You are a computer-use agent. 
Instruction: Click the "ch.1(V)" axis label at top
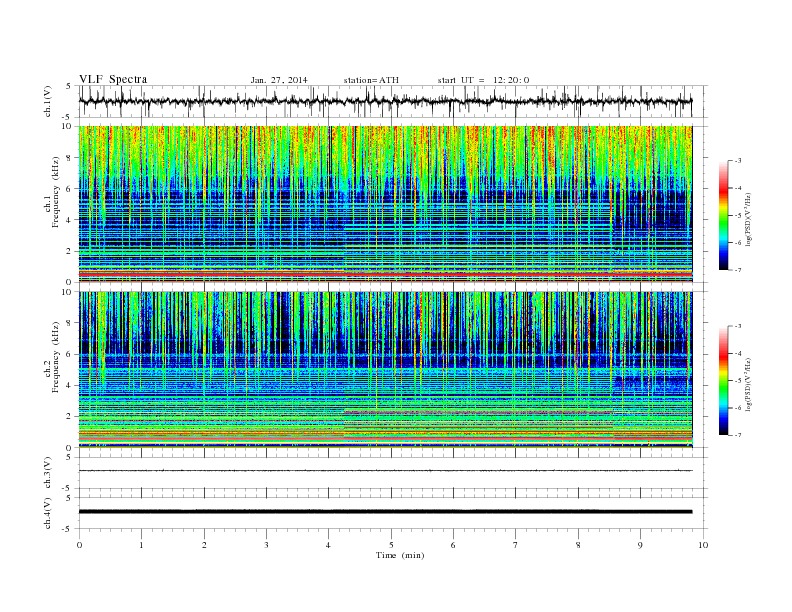48,103
